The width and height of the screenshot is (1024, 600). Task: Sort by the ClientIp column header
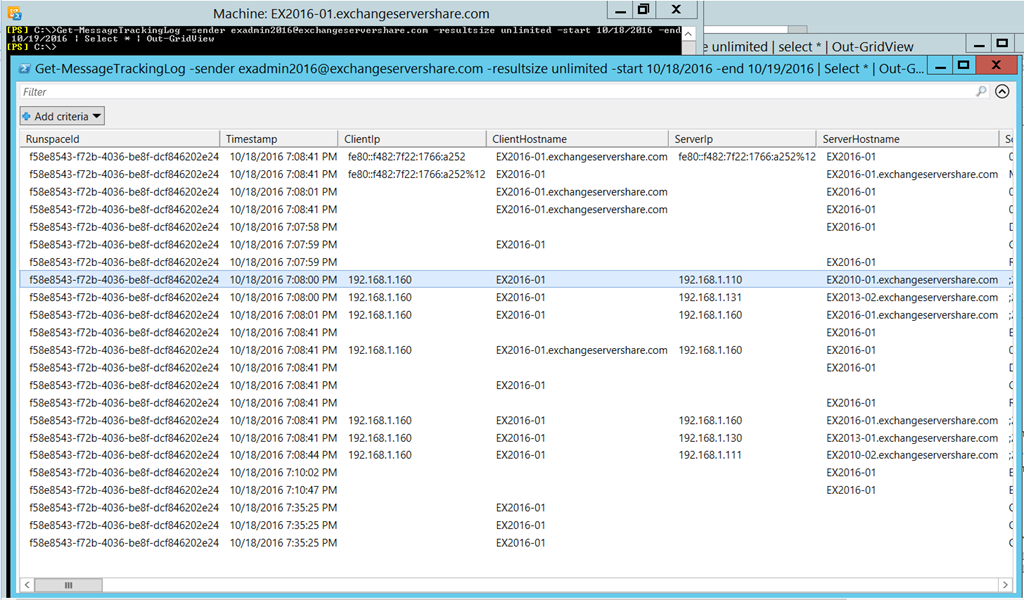pos(412,138)
